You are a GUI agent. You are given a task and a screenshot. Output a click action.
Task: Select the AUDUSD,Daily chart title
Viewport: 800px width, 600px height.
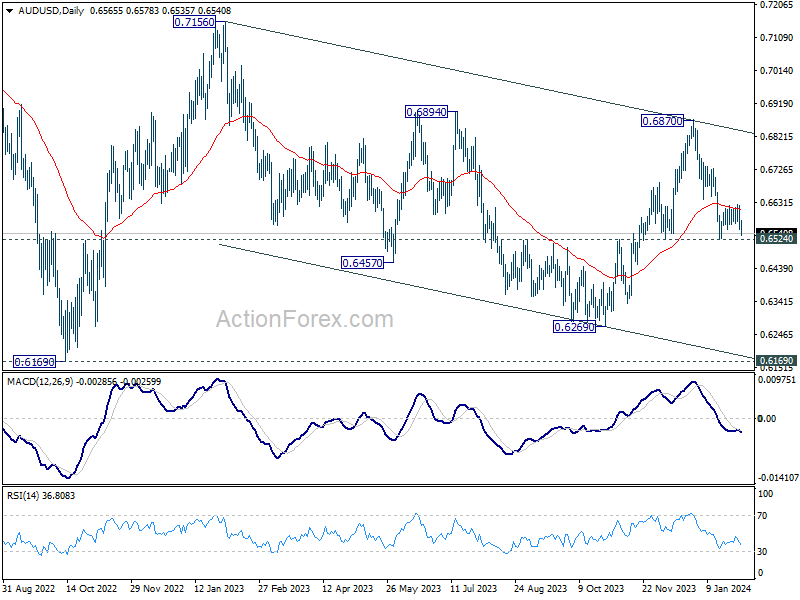pos(51,11)
